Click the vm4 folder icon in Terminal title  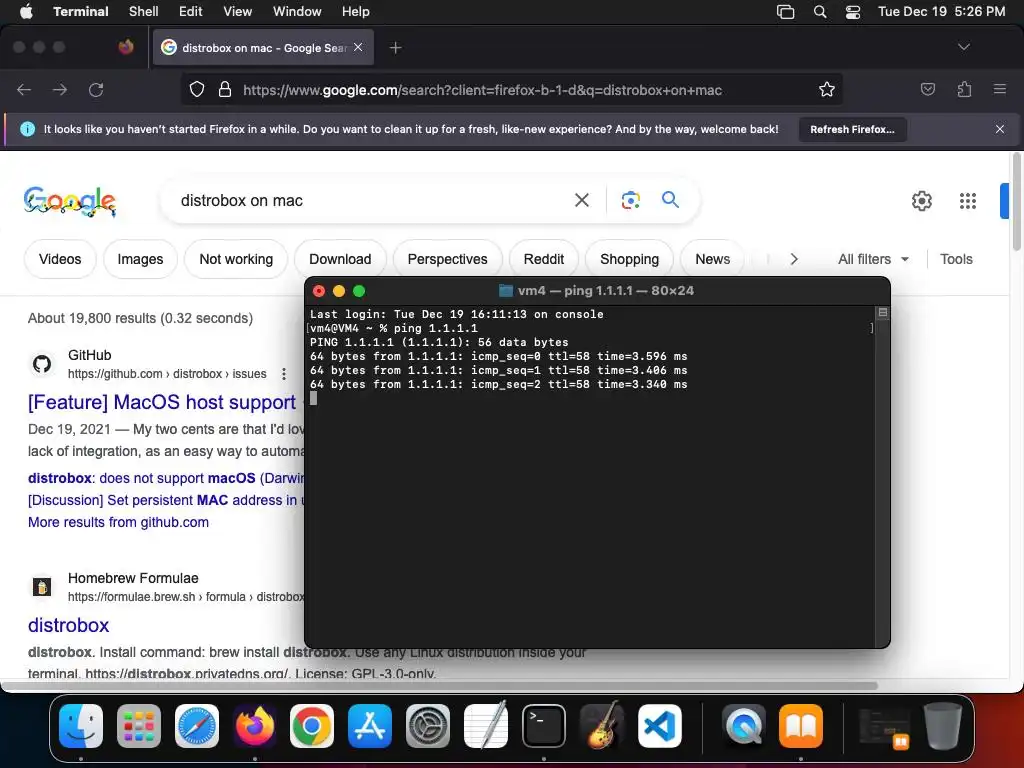(505, 291)
